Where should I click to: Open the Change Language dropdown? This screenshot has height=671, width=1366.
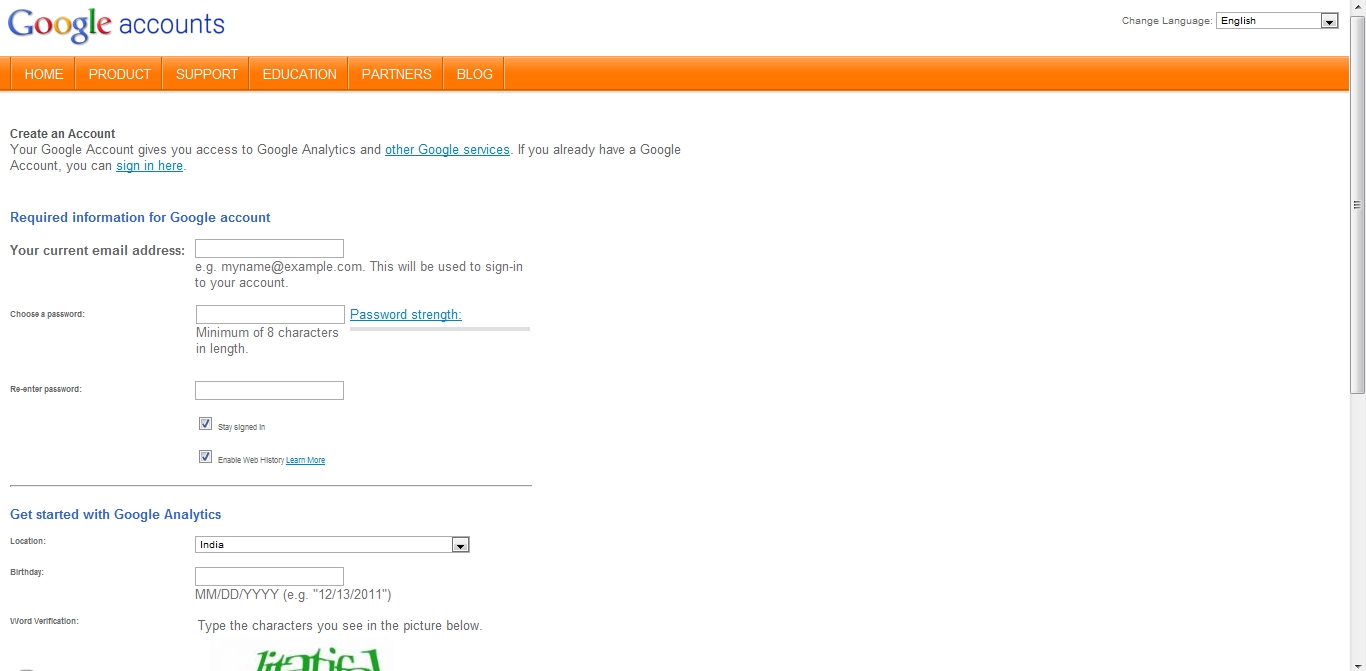coord(1277,21)
